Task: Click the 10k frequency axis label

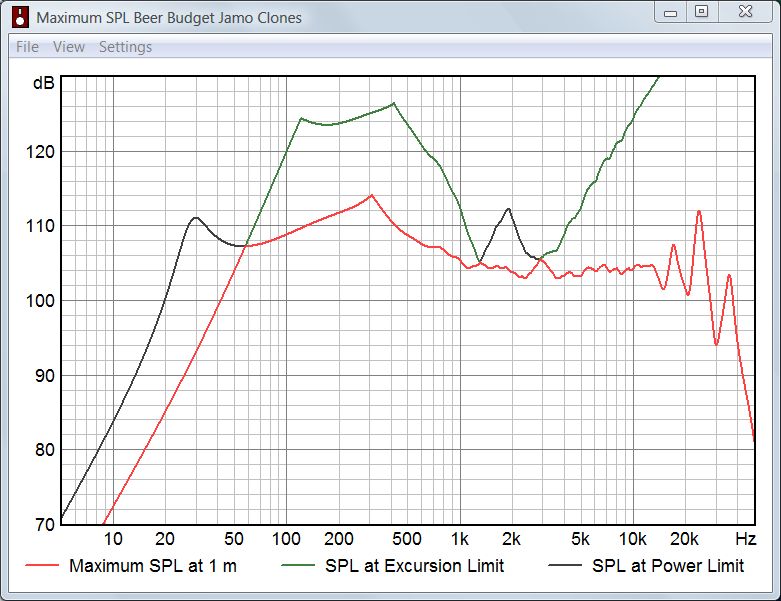Action: point(633,539)
